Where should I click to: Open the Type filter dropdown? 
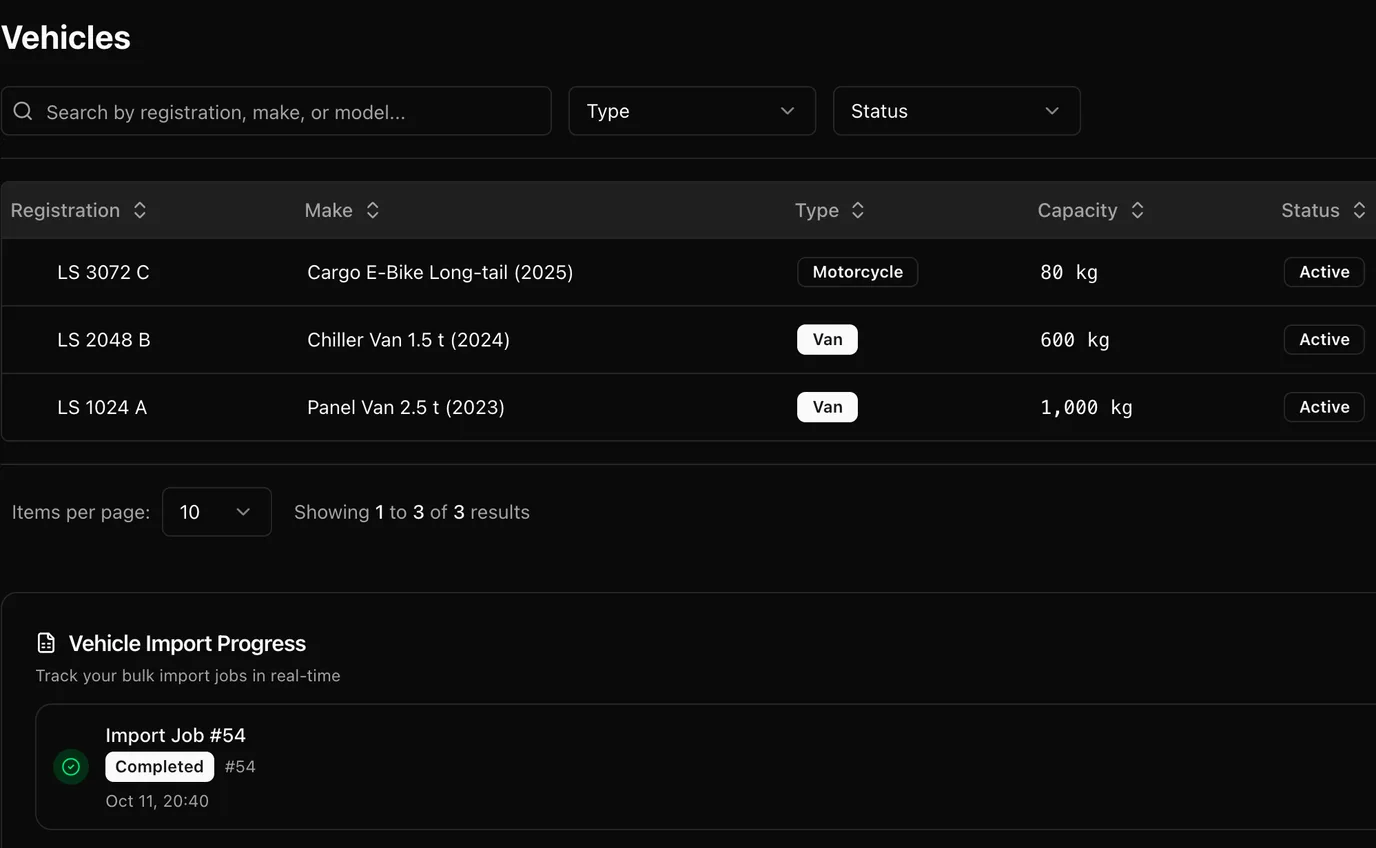tap(692, 111)
